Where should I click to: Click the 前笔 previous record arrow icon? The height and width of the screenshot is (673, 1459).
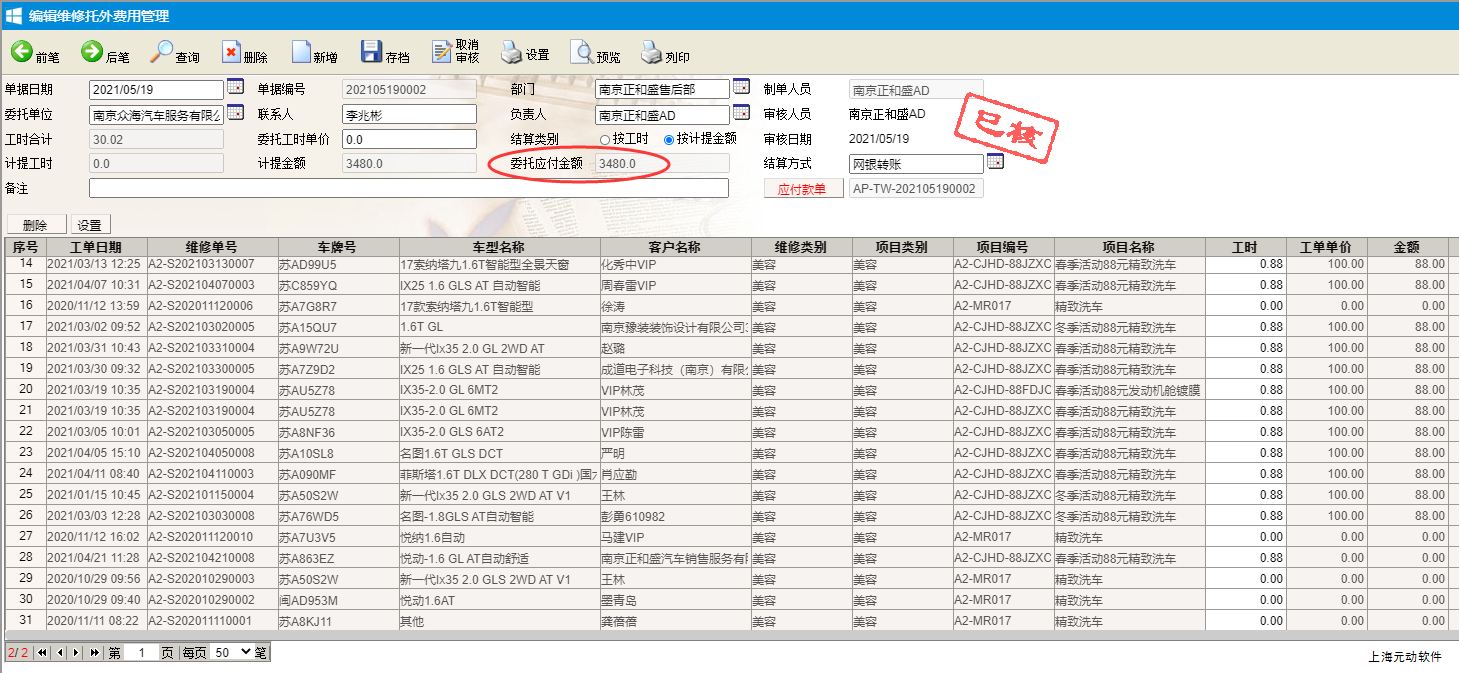point(22,52)
